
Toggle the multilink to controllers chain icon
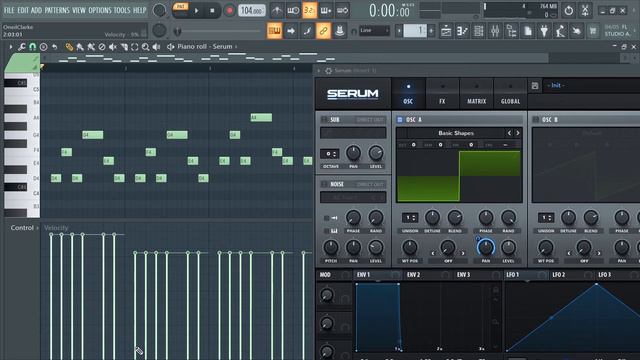pos(323,31)
